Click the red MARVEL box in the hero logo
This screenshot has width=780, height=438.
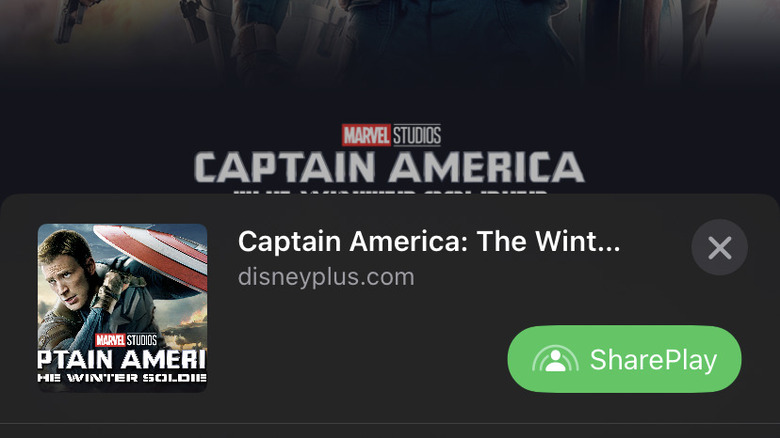[x=366, y=135]
